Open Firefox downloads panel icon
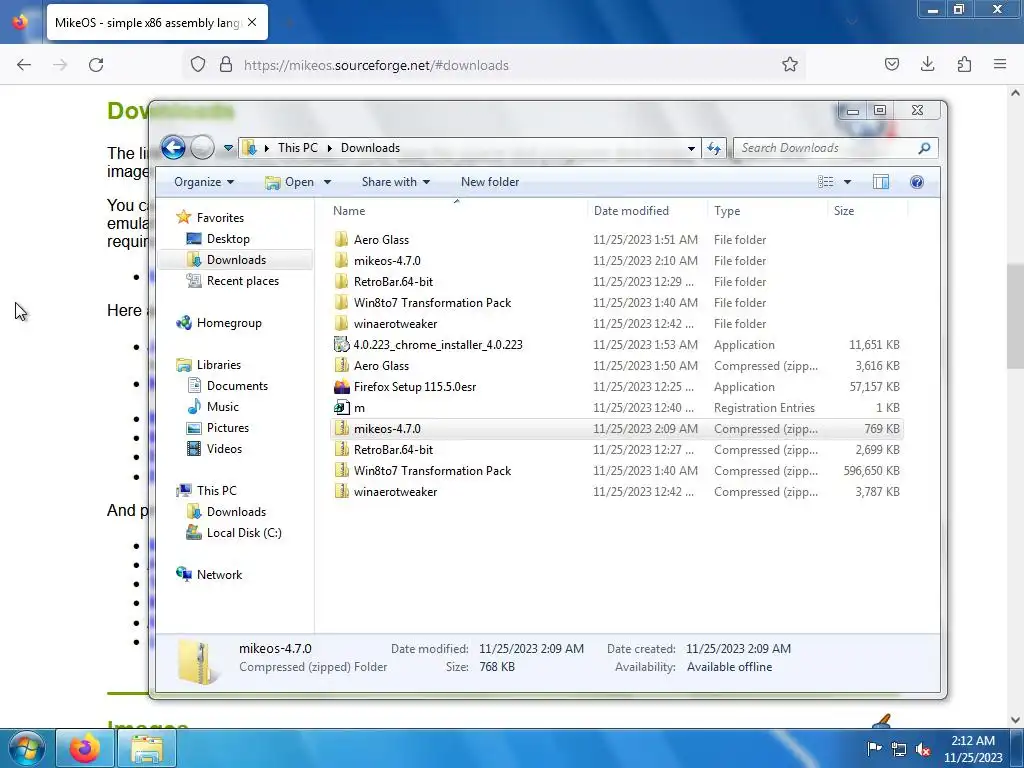Viewport: 1024px width, 768px height. [x=927, y=64]
